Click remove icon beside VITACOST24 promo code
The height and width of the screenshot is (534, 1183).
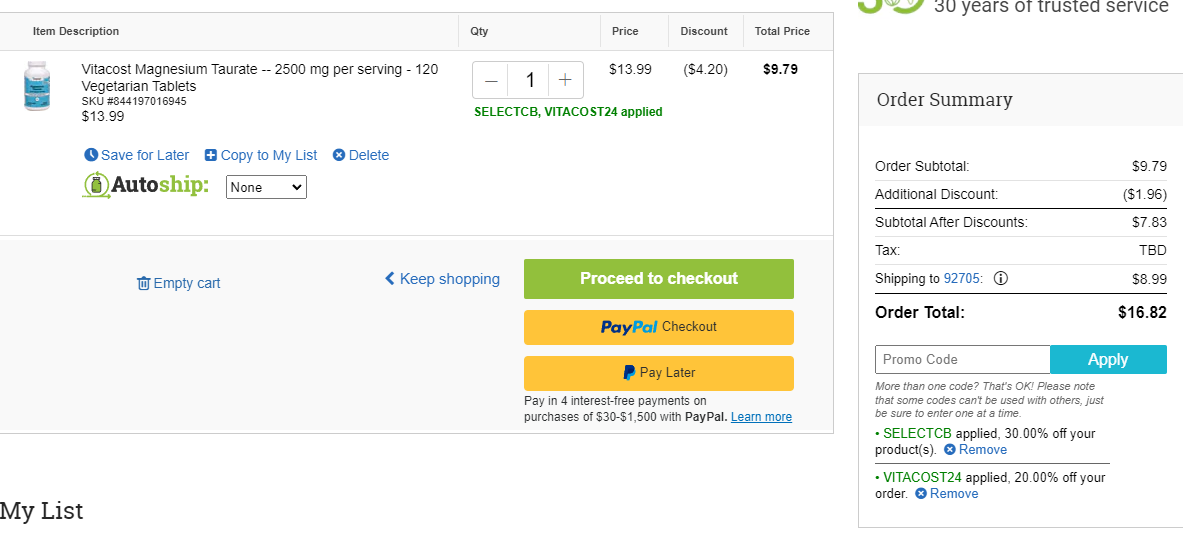[x=920, y=493]
